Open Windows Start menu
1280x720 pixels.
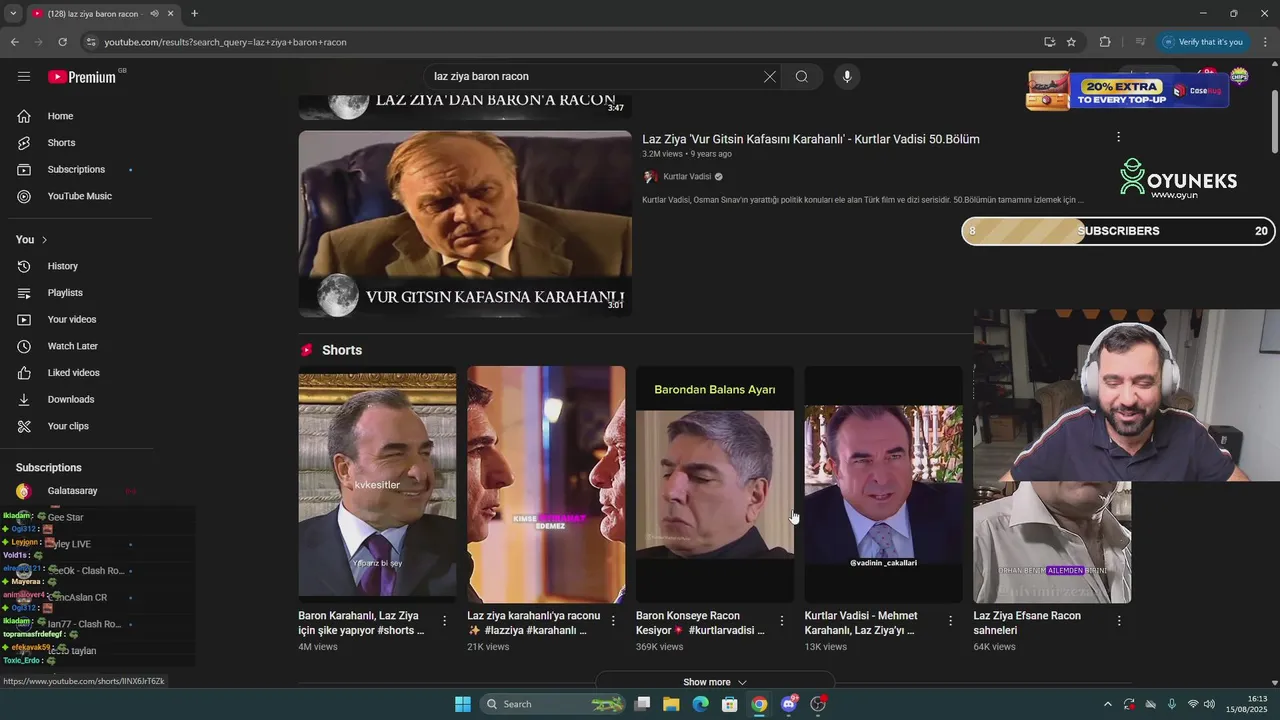click(463, 704)
